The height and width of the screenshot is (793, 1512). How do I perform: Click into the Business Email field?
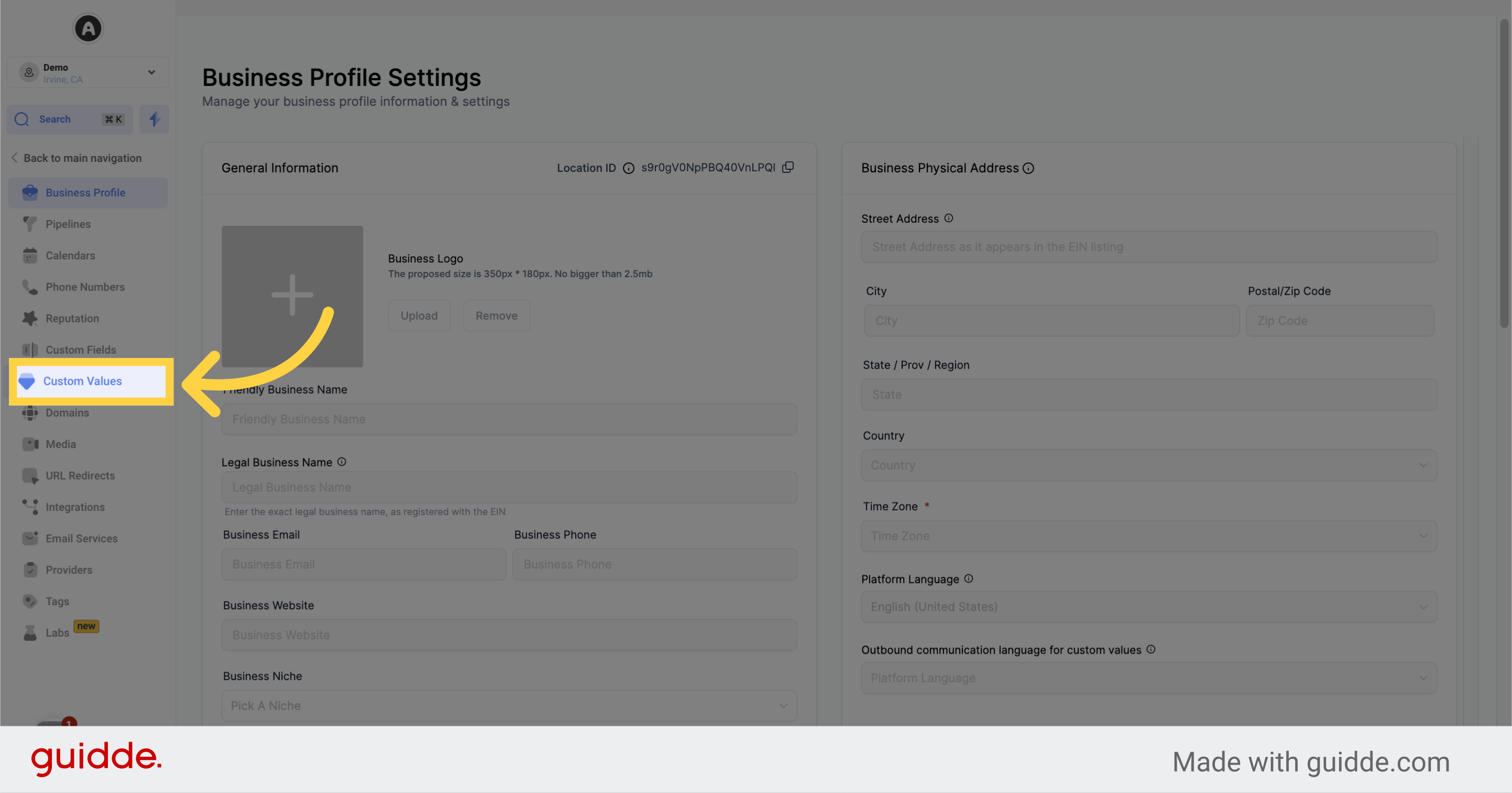pos(364,564)
